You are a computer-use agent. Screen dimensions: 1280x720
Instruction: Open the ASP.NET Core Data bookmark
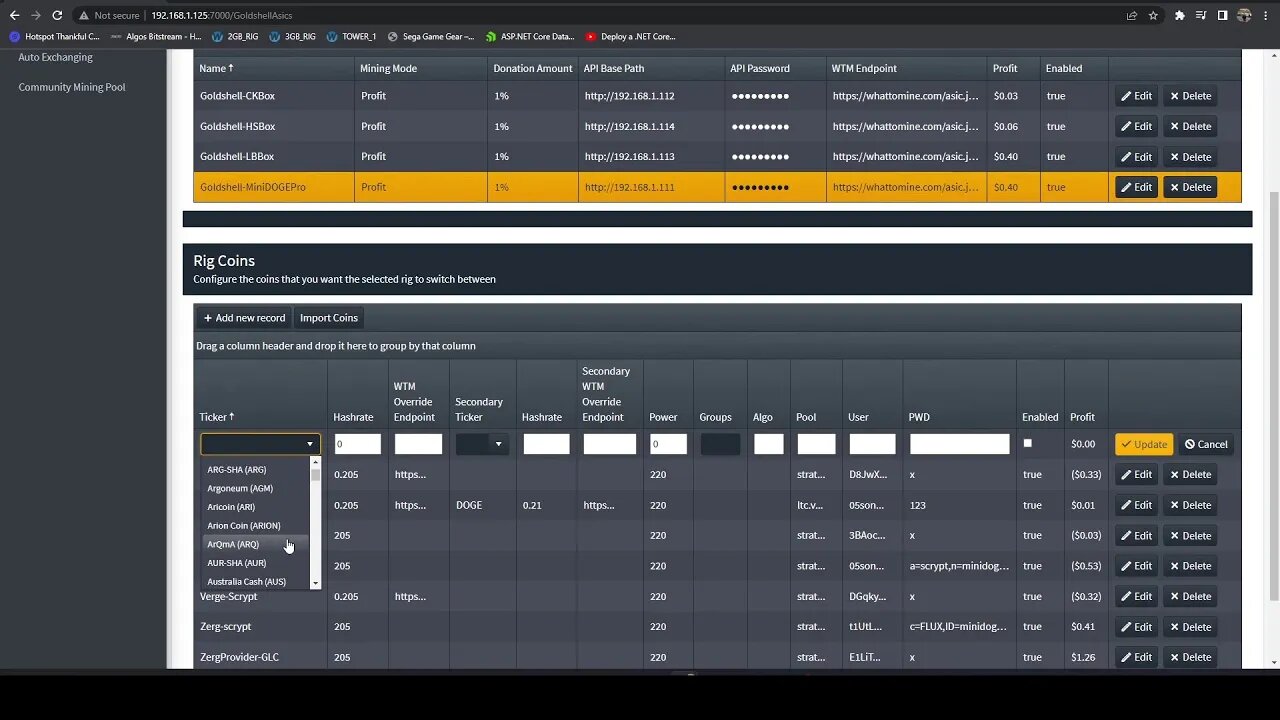530,37
